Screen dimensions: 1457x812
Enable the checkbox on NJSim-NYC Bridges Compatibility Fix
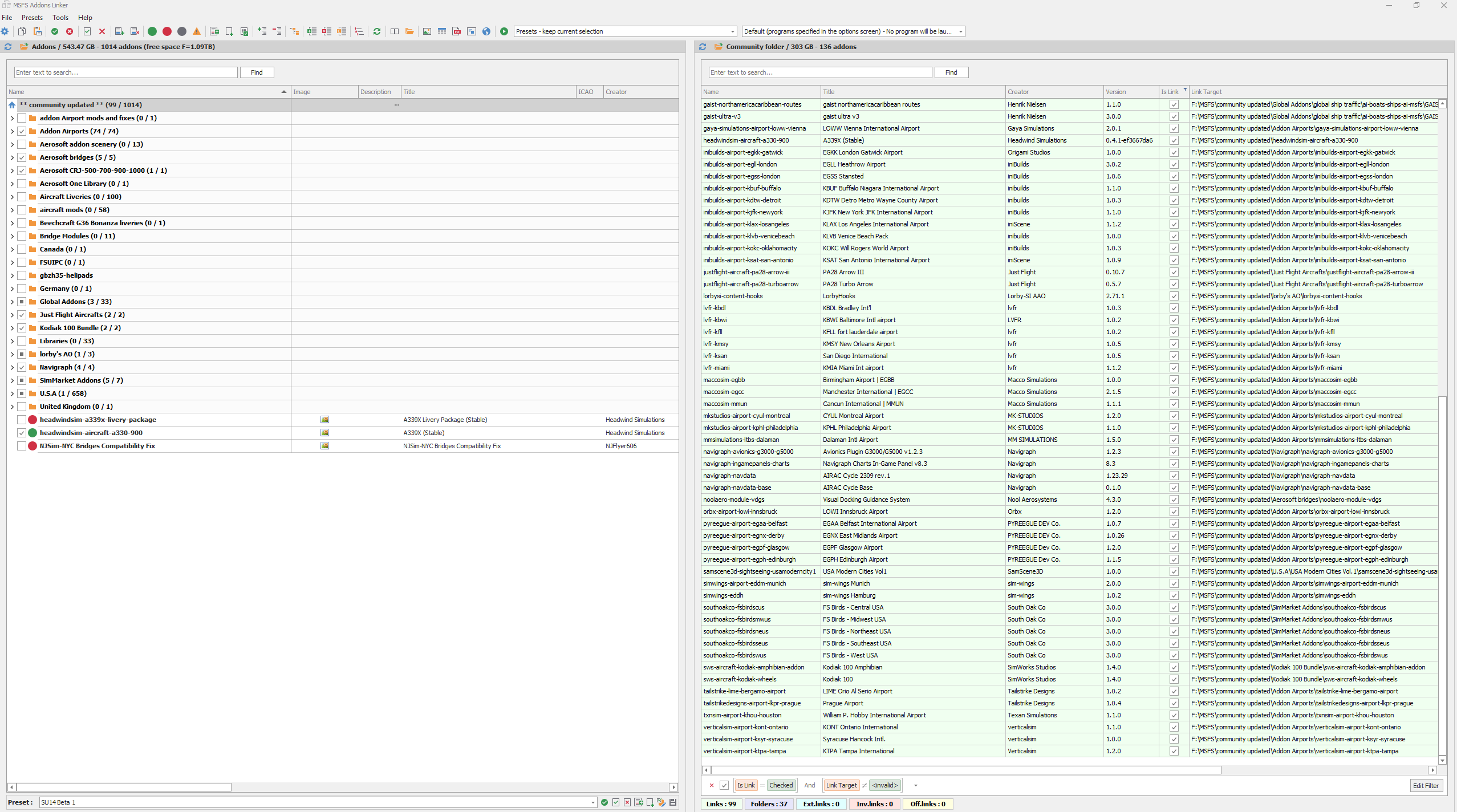click(22, 445)
